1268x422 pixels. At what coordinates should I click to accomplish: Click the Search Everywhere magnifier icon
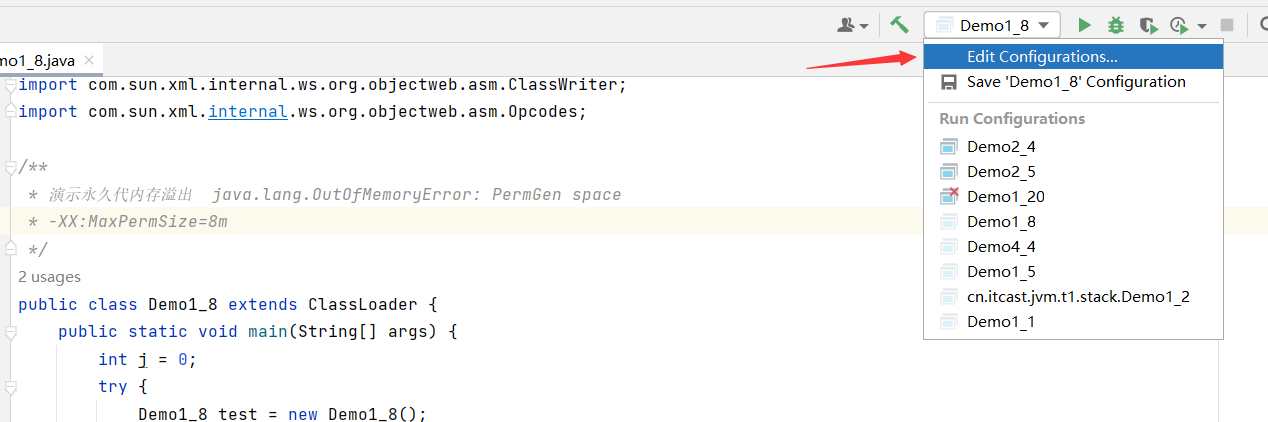1261,25
